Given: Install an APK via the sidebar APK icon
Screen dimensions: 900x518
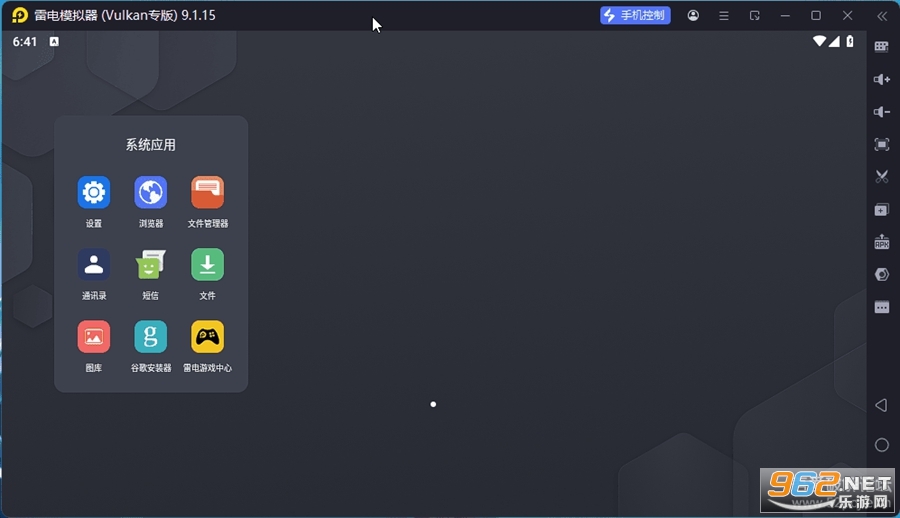Looking at the screenshot, I should point(882,242).
